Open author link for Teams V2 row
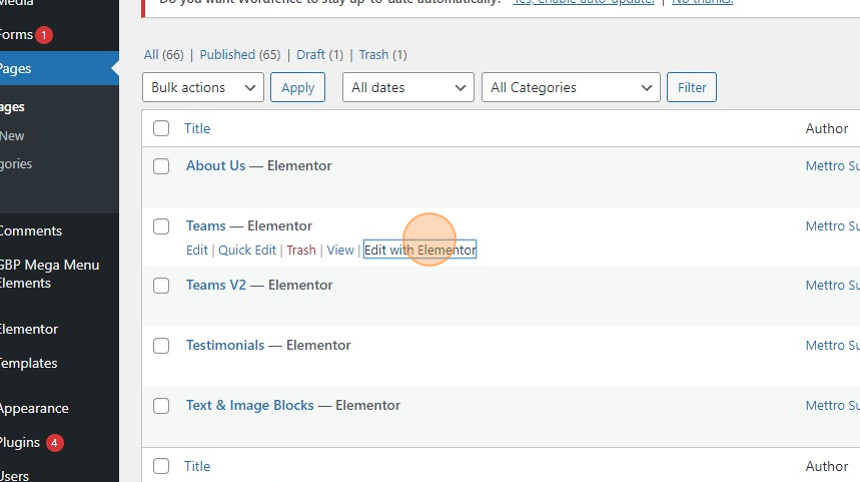 (833, 285)
